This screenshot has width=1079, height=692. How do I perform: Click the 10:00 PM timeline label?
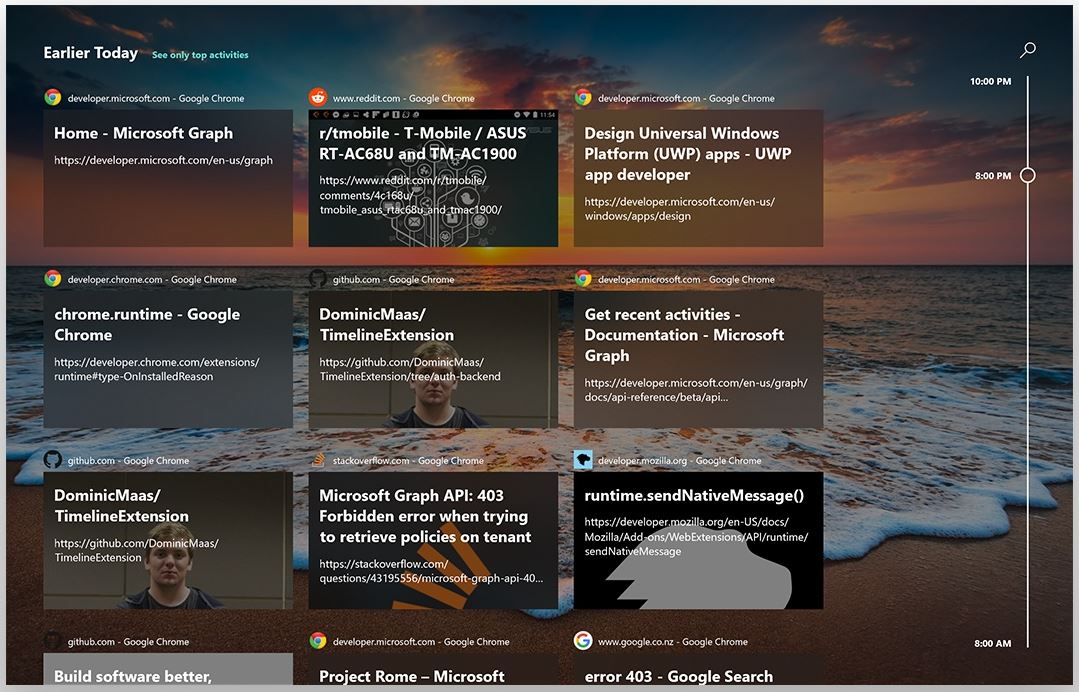pos(990,81)
